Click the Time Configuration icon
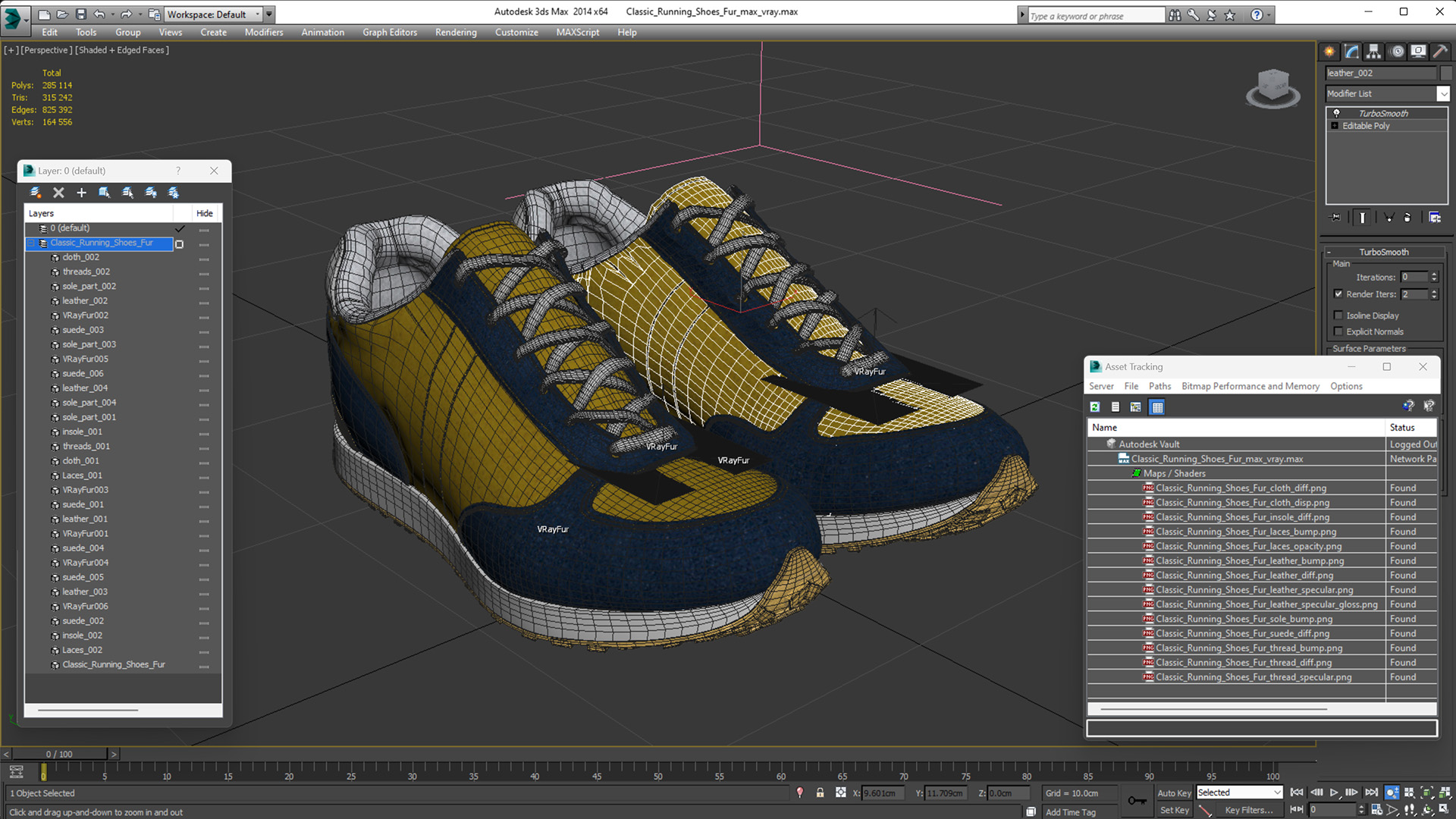Image resolution: width=1456 pixels, height=819 pixels. [1376, 810]
